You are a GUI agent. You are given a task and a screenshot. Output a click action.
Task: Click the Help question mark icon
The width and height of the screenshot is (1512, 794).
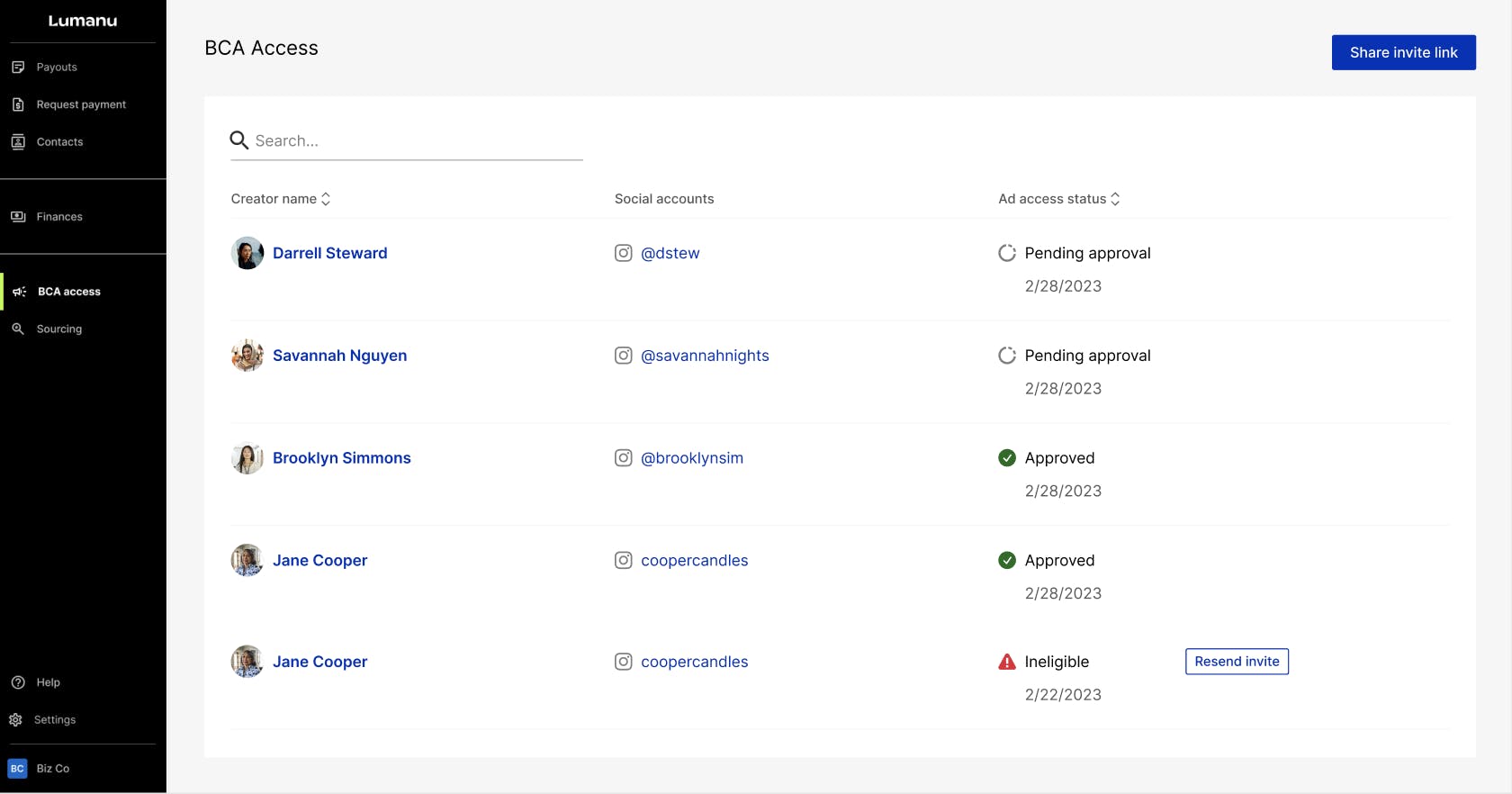pyautogui.click(x=18, y=682)
